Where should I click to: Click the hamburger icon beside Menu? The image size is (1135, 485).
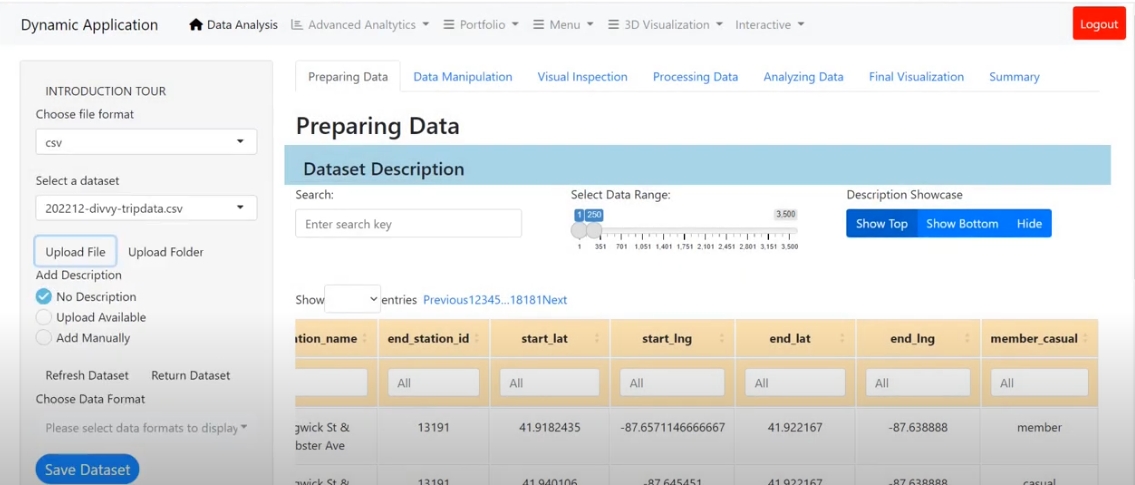(539, 25)
